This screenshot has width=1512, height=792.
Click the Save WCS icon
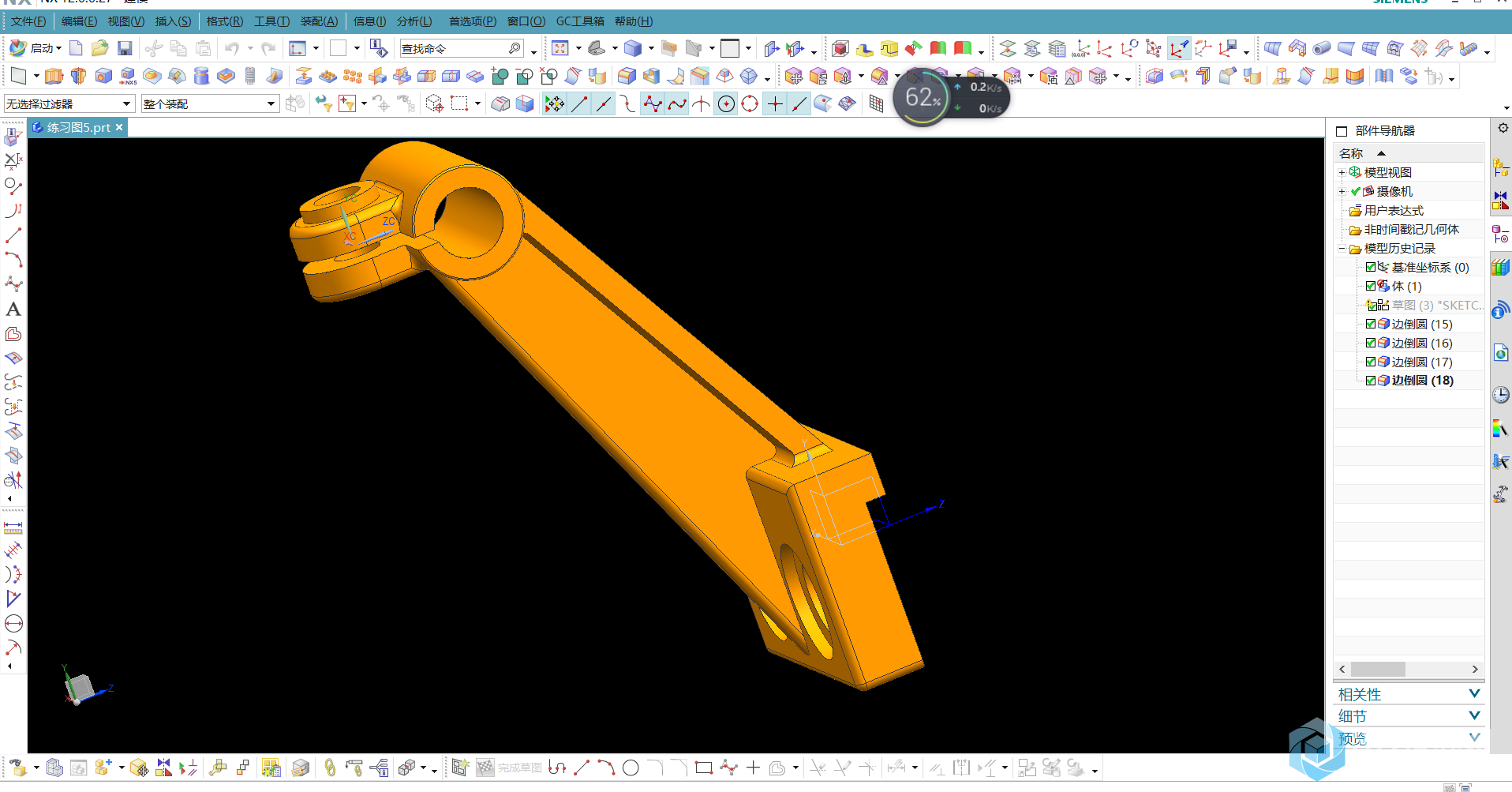pos(1228,49)
